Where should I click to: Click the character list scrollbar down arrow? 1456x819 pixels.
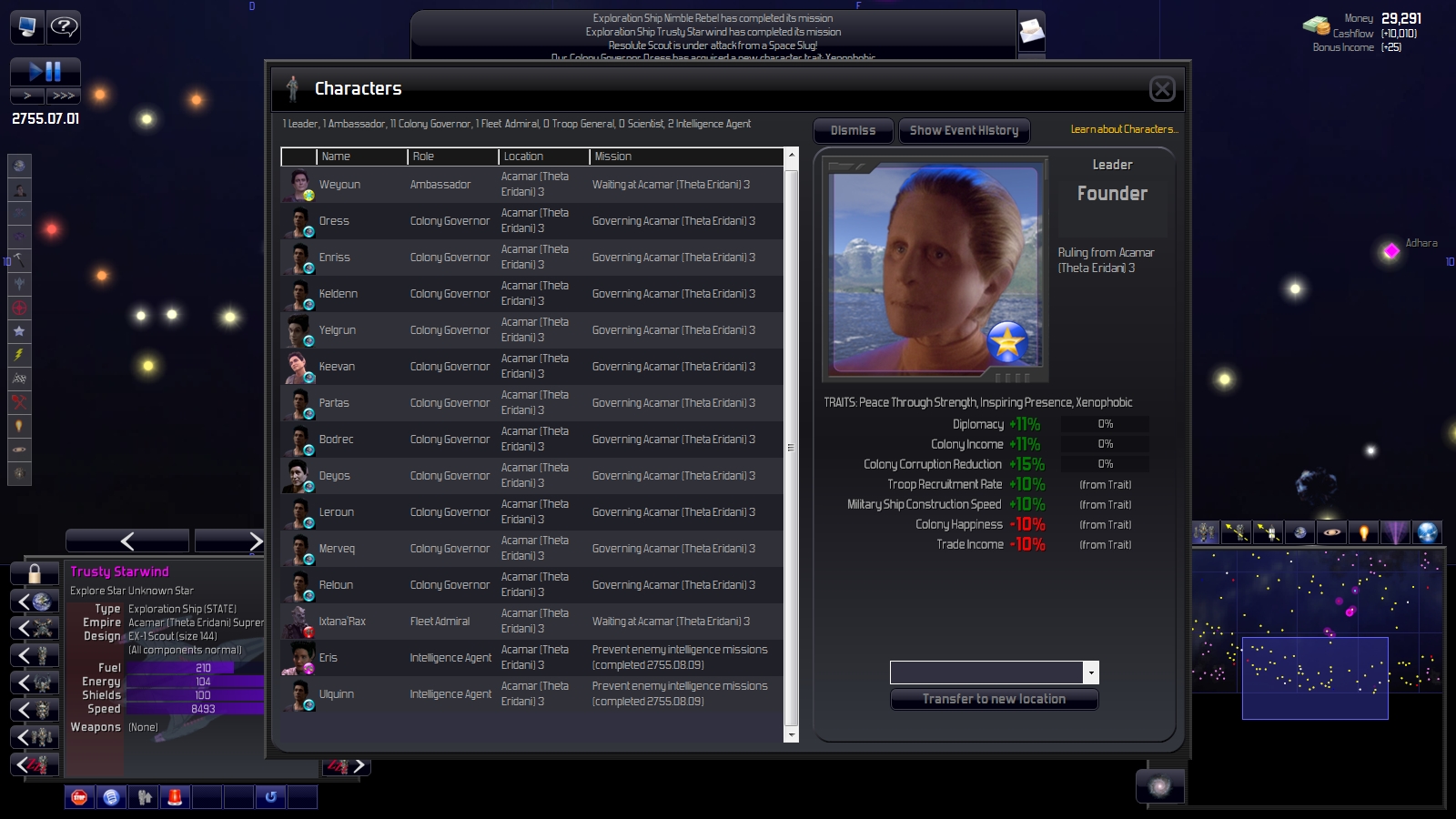coord(791,735)
